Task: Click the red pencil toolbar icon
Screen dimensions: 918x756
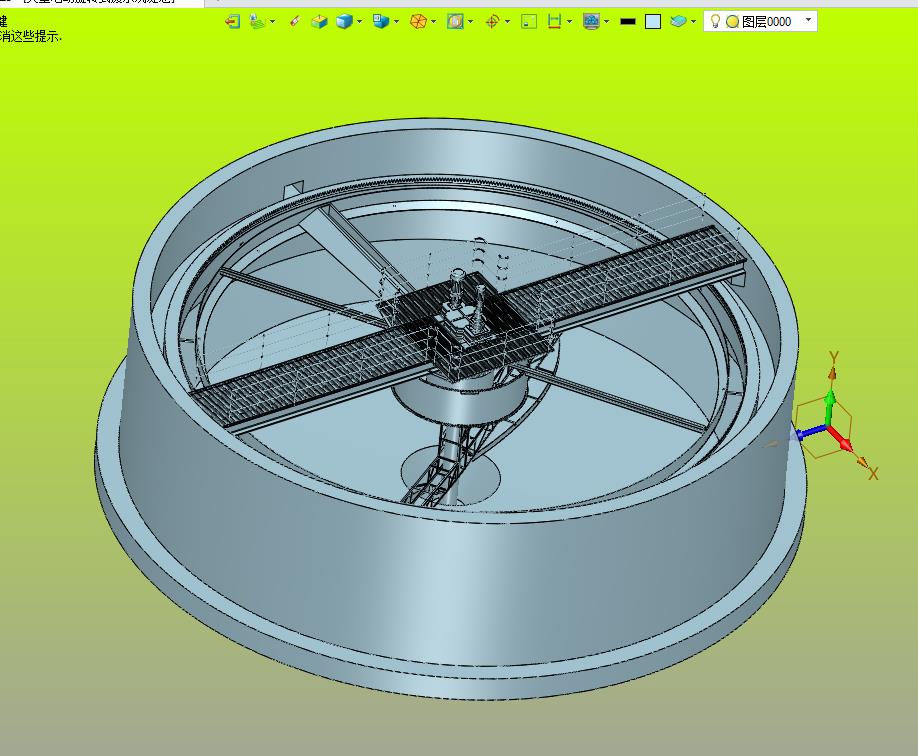Action: (x=294, y=21)
